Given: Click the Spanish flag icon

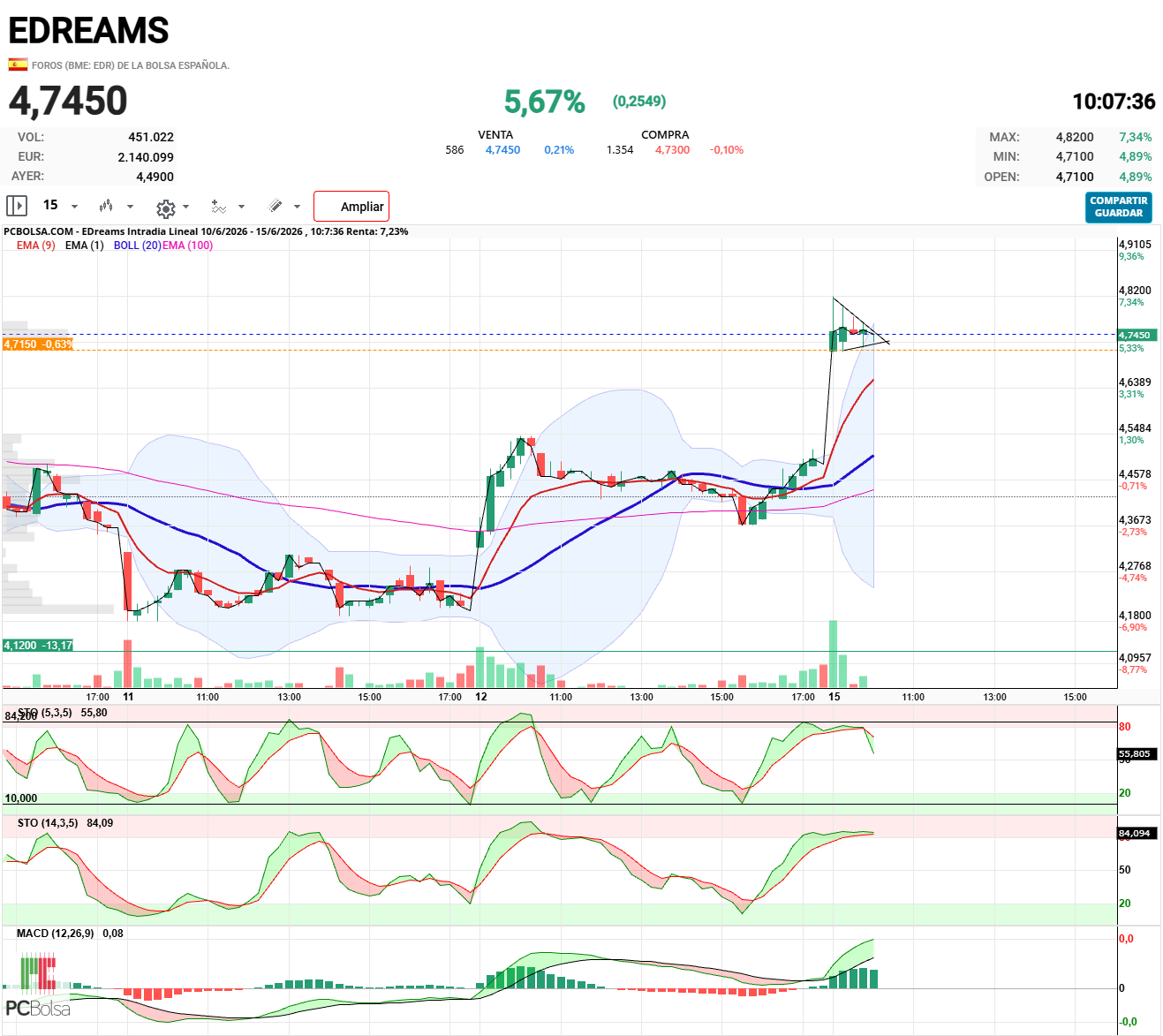Looking at the screenshot, I should pos(18,64).
